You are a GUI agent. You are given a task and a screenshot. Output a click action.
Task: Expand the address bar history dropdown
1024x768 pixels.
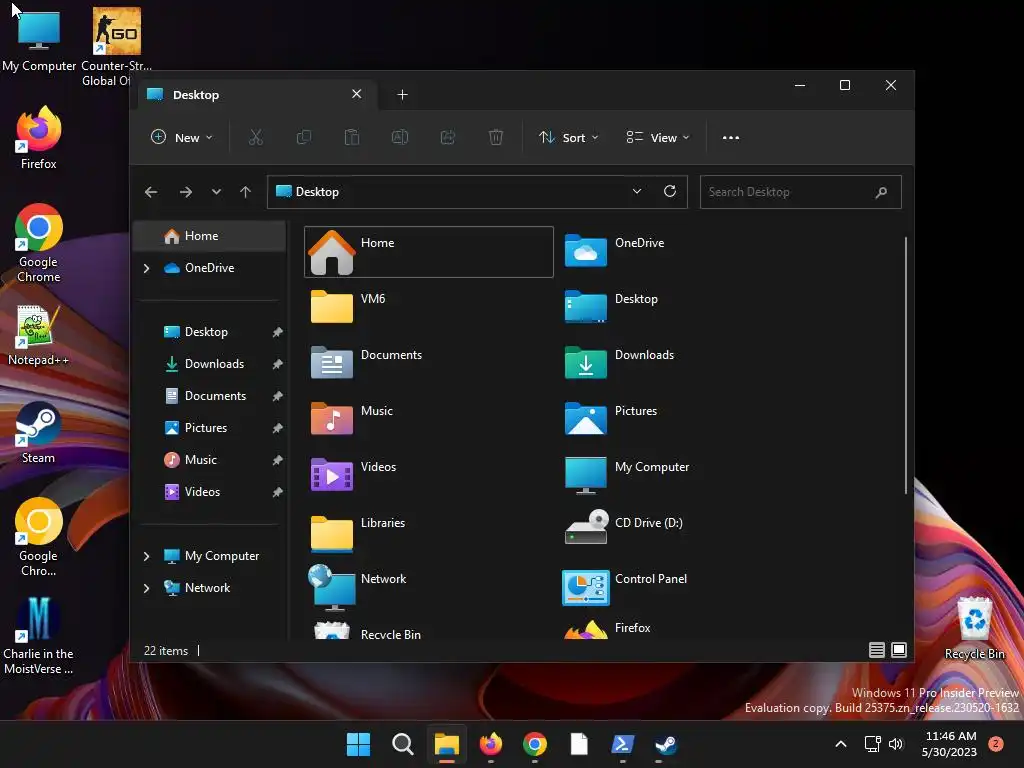[637, 191]
